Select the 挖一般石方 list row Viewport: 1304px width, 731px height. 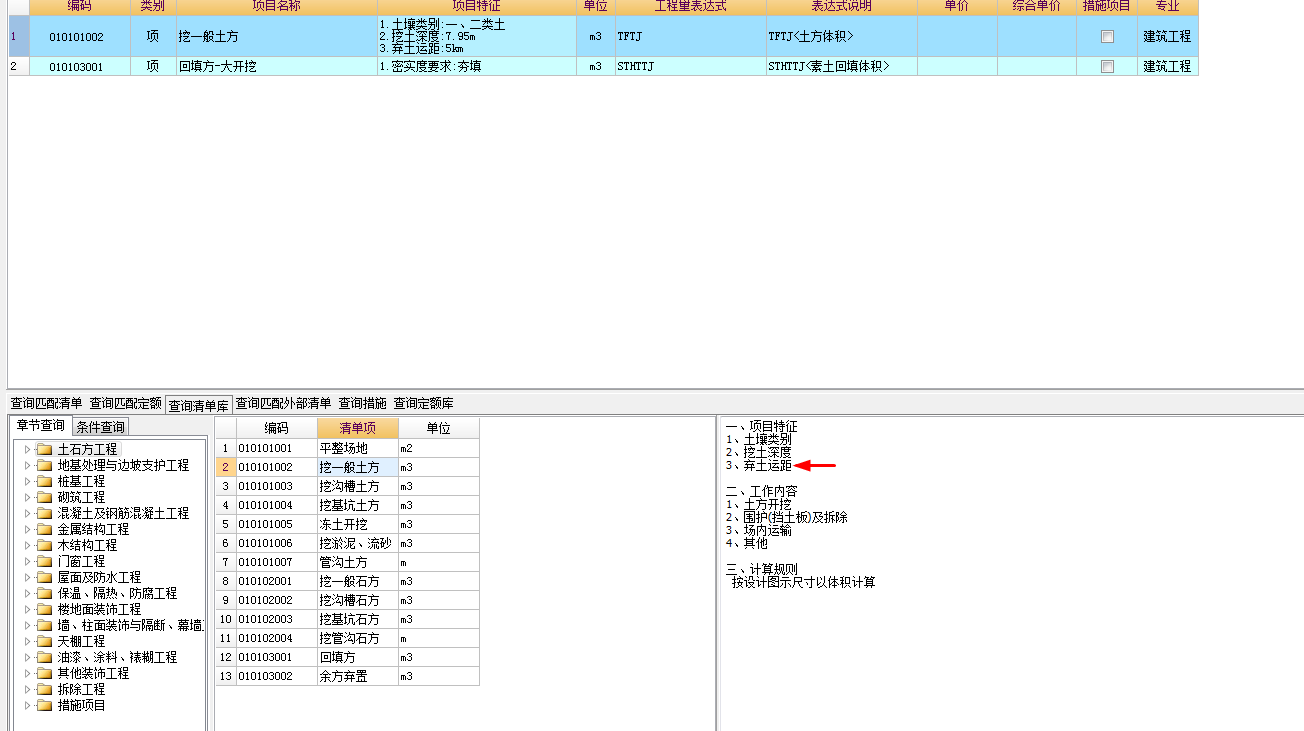[x=348, y=581]
